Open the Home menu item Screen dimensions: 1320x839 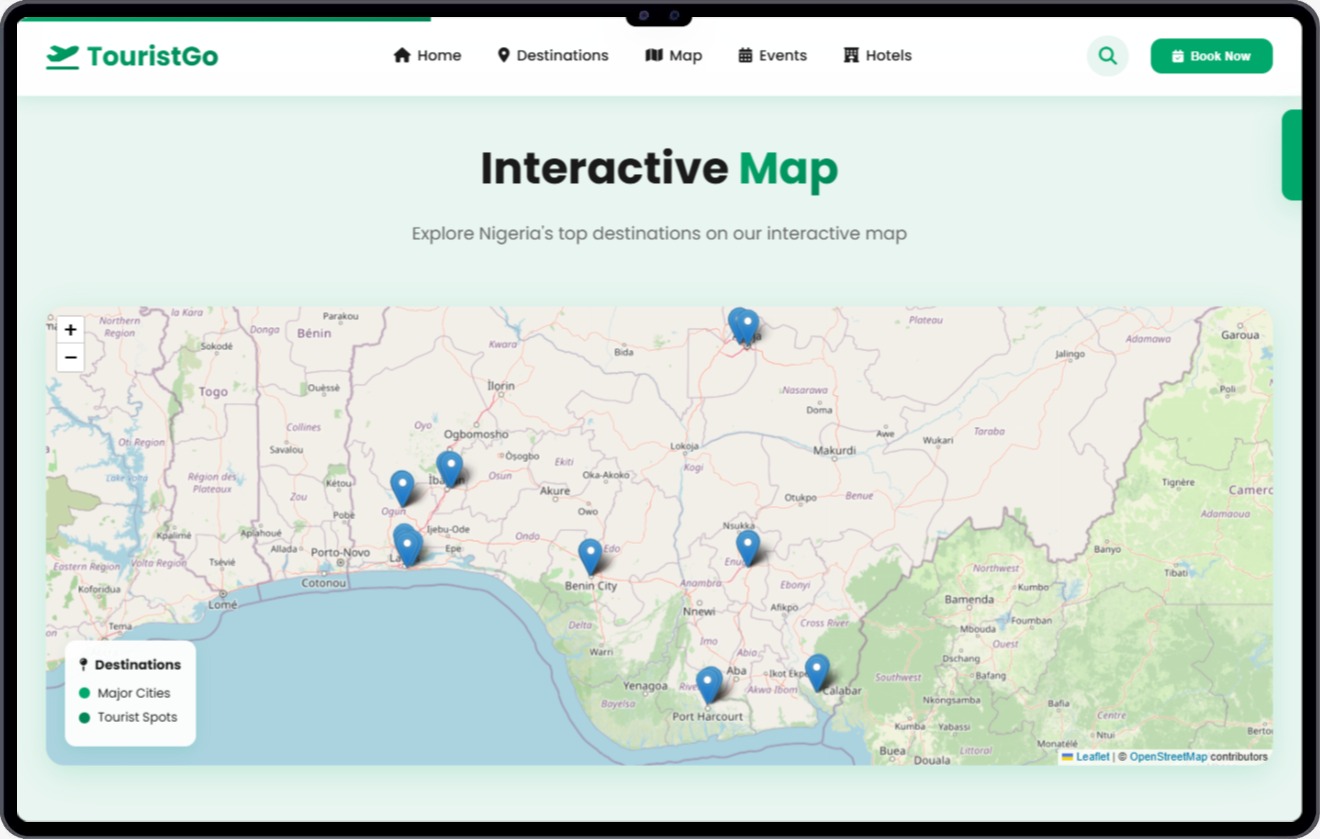(x=427, y=55)
